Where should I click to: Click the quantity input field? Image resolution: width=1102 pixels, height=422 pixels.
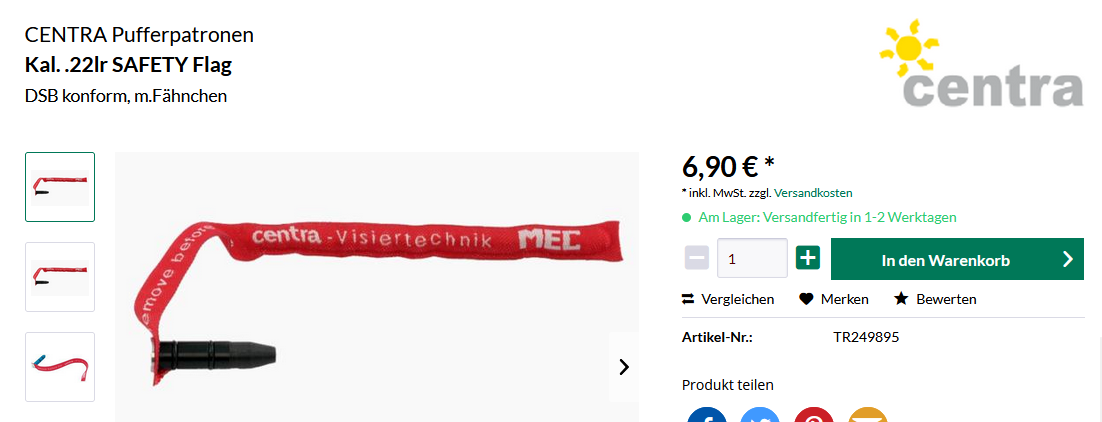(x=752, y=258)
